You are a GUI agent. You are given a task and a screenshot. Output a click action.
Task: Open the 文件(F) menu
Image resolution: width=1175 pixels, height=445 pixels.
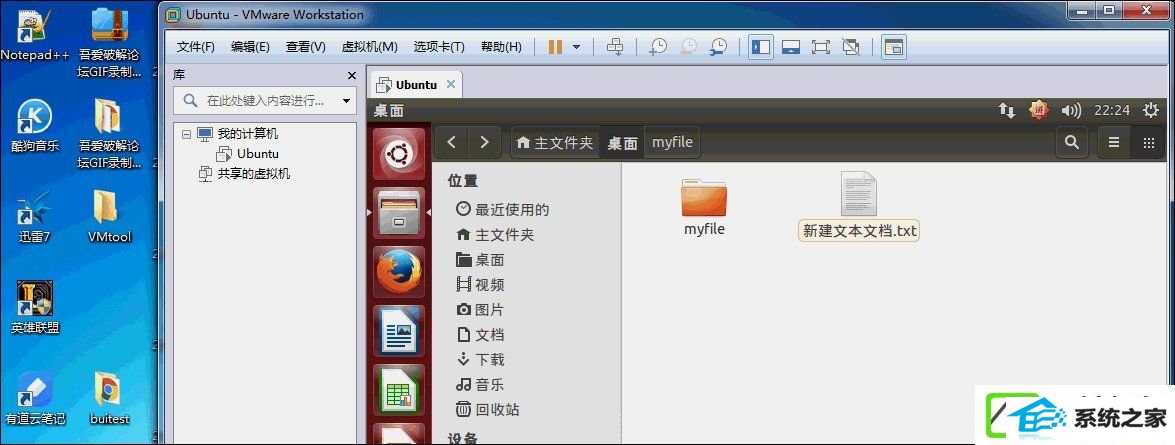[196, 46]
